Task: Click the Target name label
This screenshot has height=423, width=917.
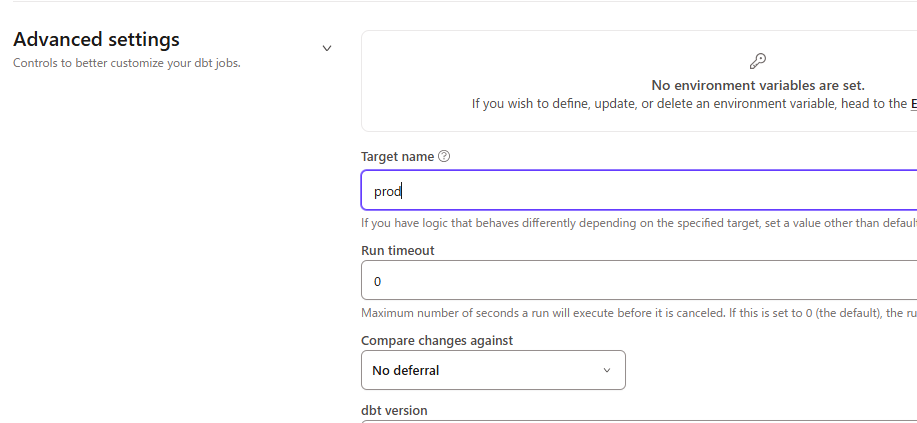Action: (397, 157)
